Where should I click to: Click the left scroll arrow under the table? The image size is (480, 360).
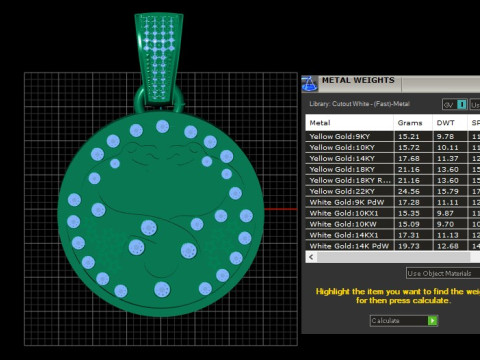coord(311,257)
